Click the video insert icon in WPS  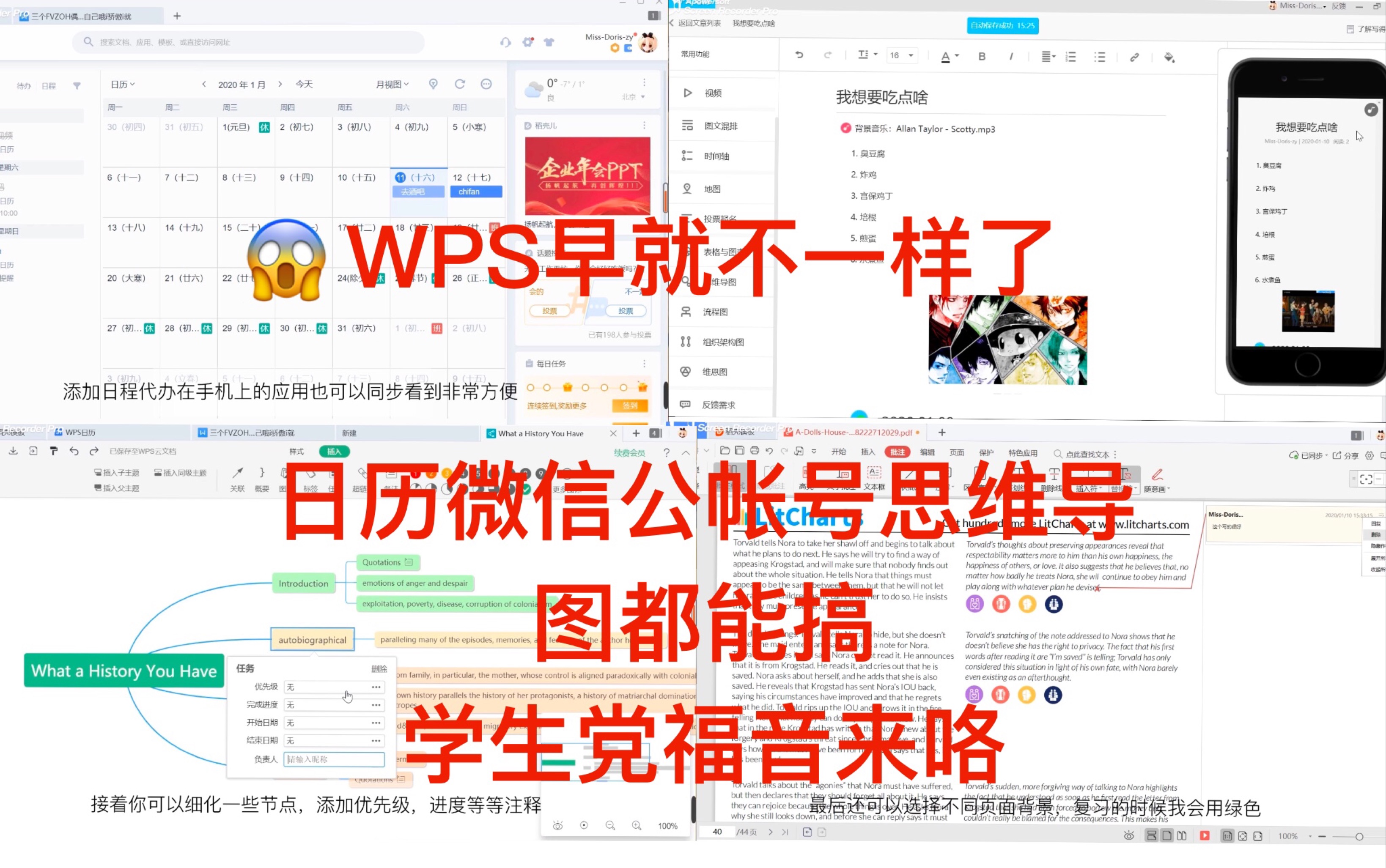[x=688, y=92]
